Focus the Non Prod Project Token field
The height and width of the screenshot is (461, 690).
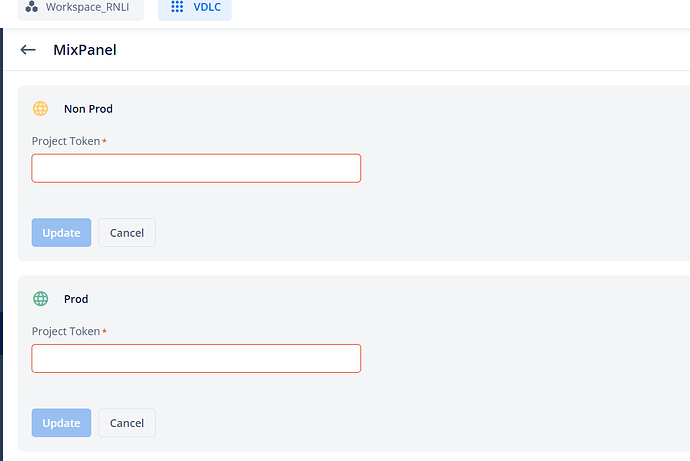pyautogui.click(x=196, y=168)
